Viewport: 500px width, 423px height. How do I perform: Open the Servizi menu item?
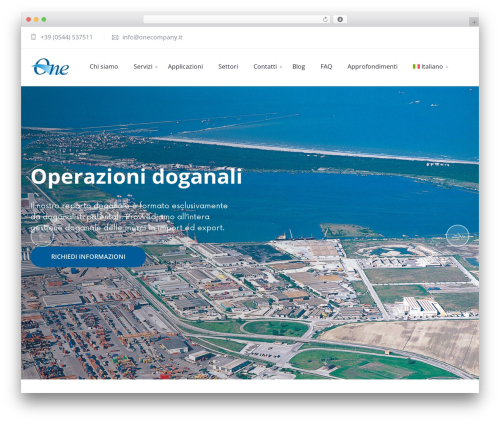(143, 67)
